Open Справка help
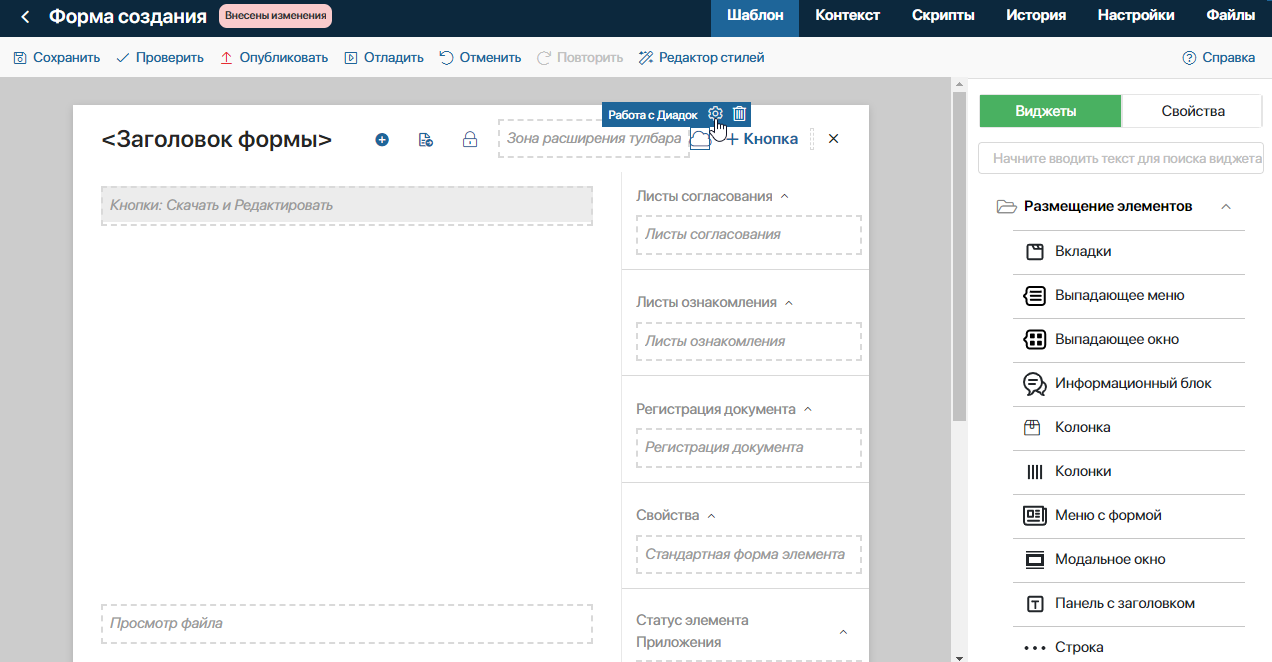The height and width of the screenshot is (662, 1272). 1218,58
